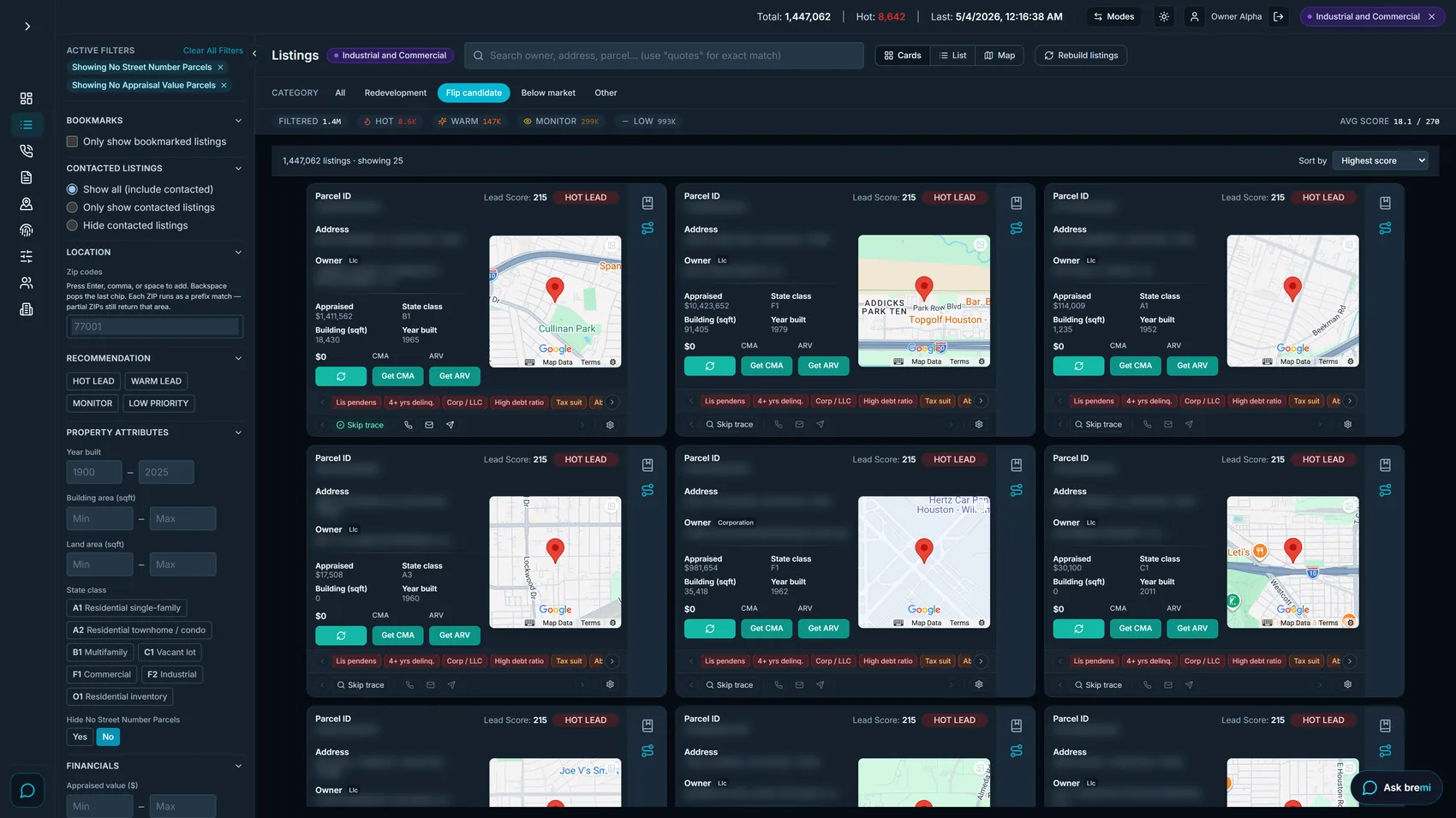Image resolution: width=1456 pixels, height=818 pixels.
Task: Click the route icon on the Topgolf Houston card
Action: [x=1017, y=228]
